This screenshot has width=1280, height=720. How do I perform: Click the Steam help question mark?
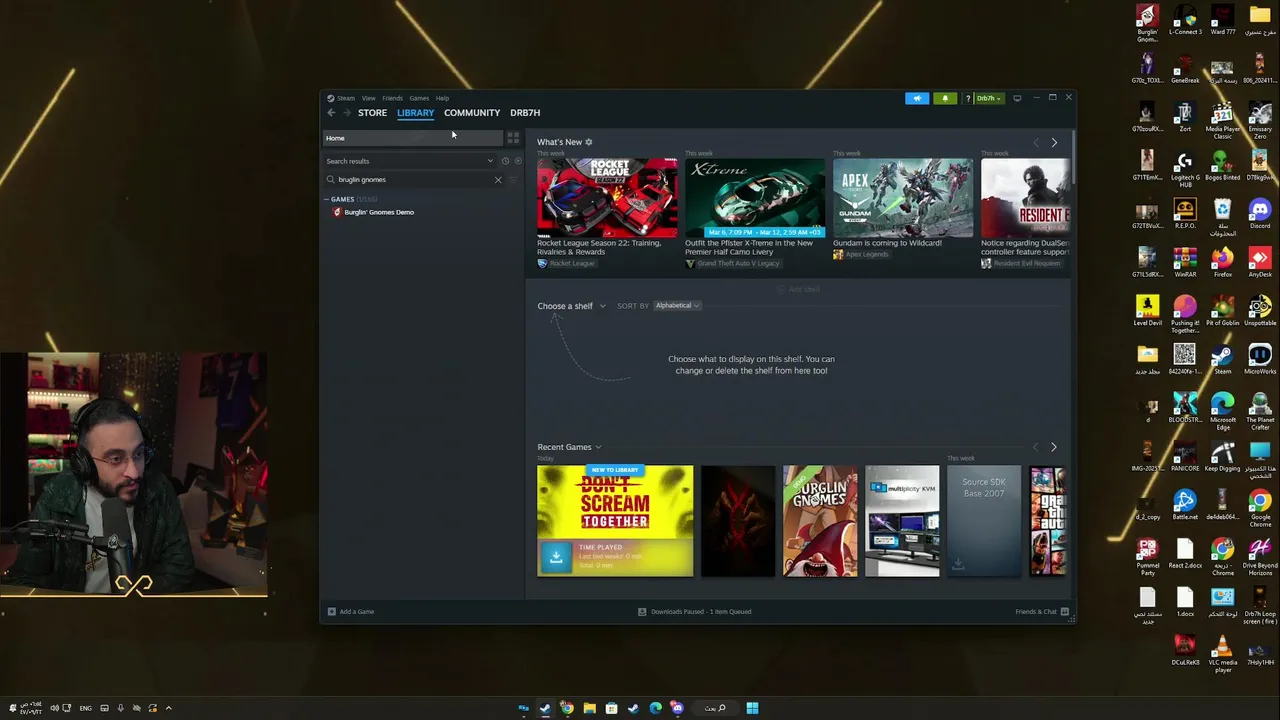click(x=967, y=98)
